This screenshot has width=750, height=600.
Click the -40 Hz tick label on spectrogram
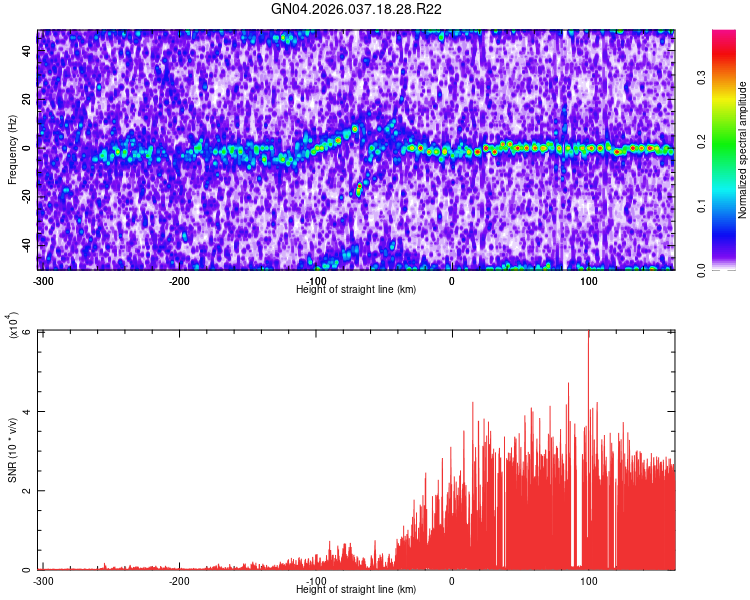tap(27, 245)
